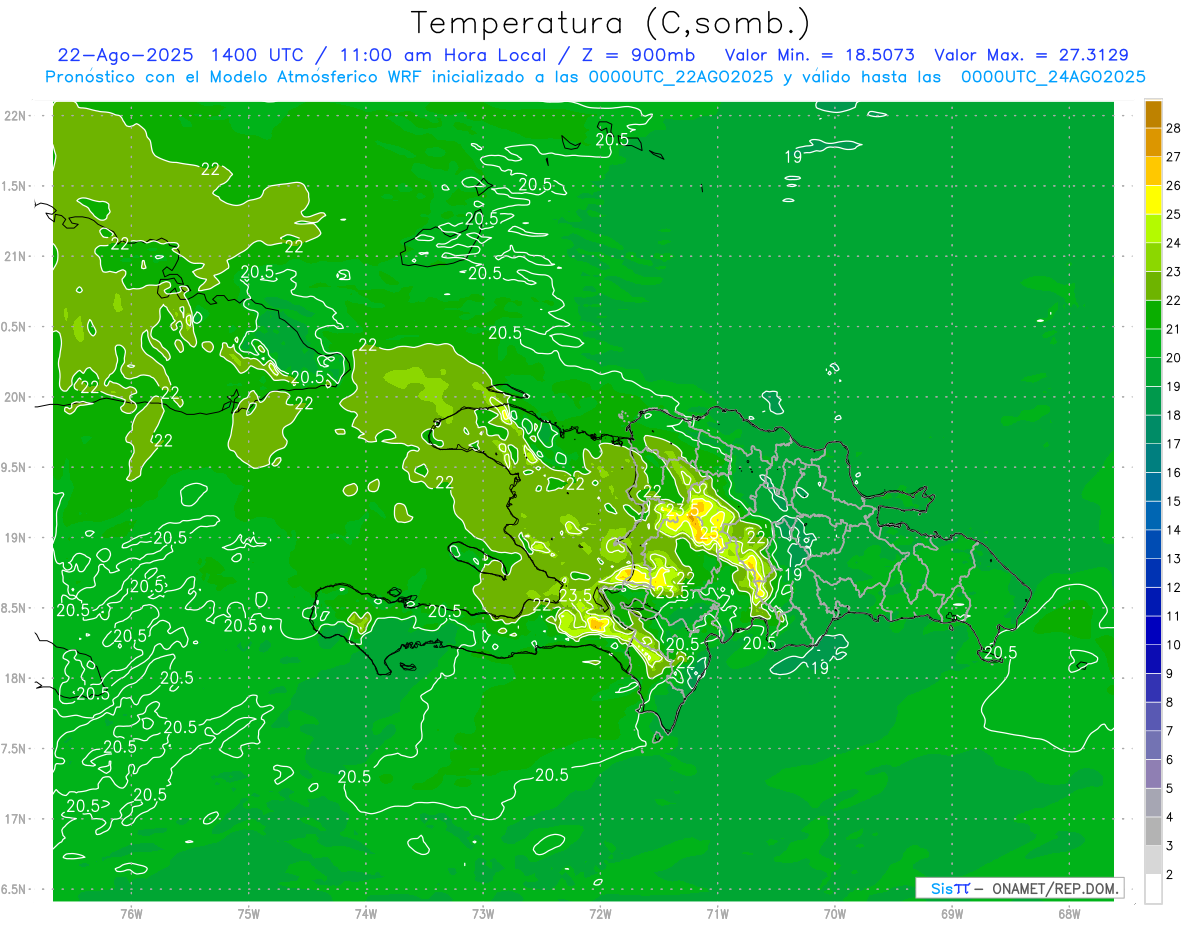Pick the orange legend swatch between 27 and 28
This screenshot has width=1200, height=927.
[x=1153, y=142]
